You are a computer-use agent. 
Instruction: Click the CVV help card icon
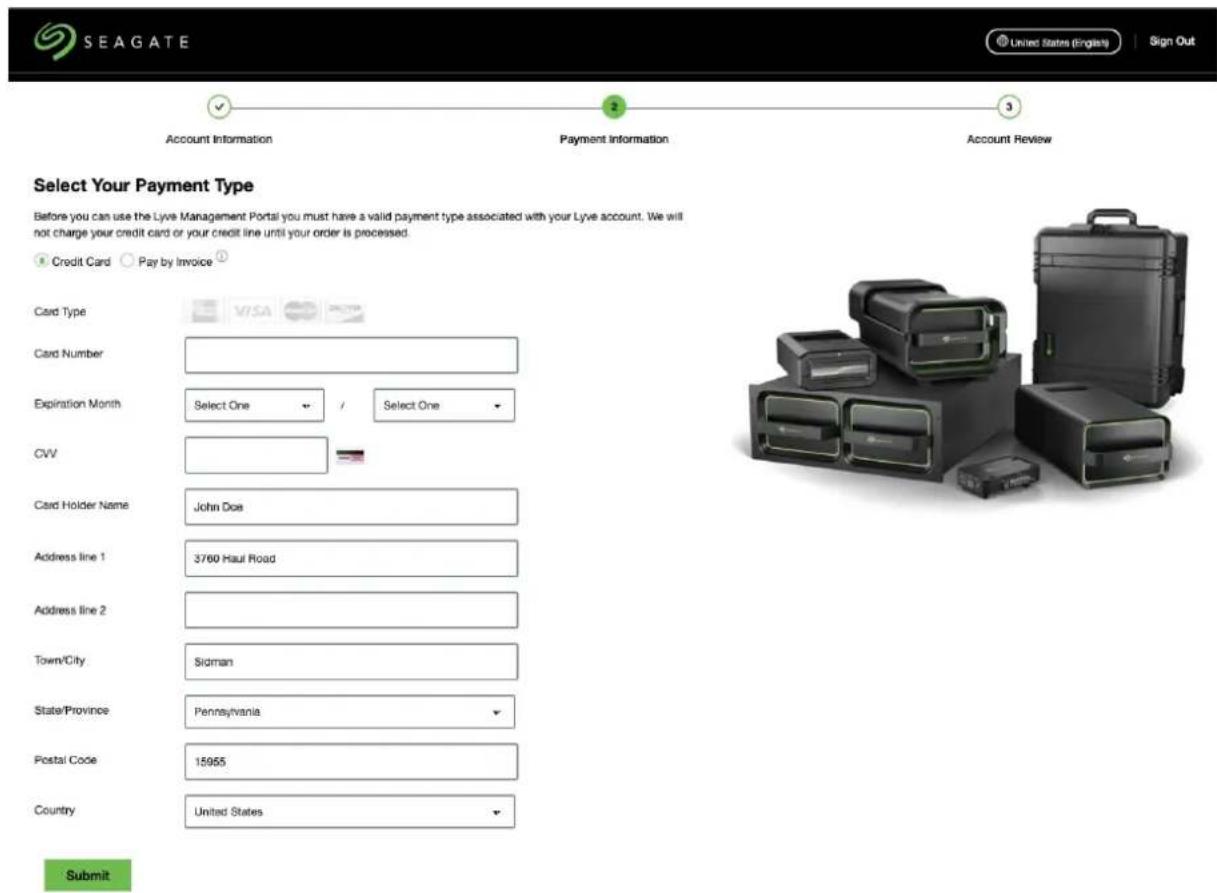tap(350, 456)
